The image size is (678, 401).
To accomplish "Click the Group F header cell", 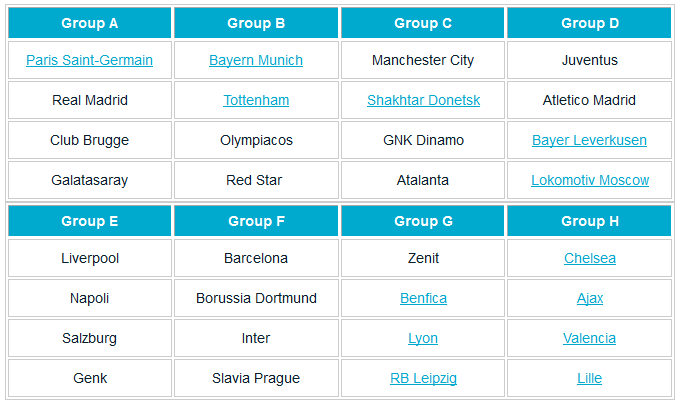I will coord(256,221).
